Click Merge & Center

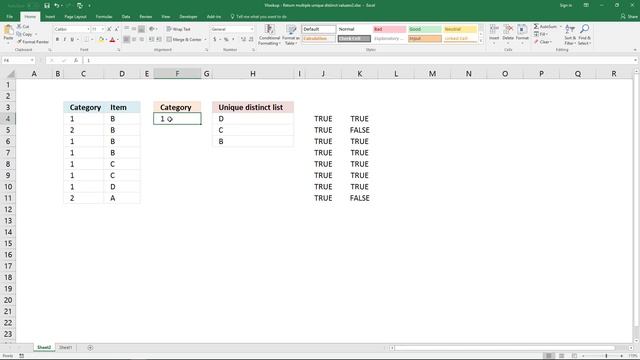[184, 40]
